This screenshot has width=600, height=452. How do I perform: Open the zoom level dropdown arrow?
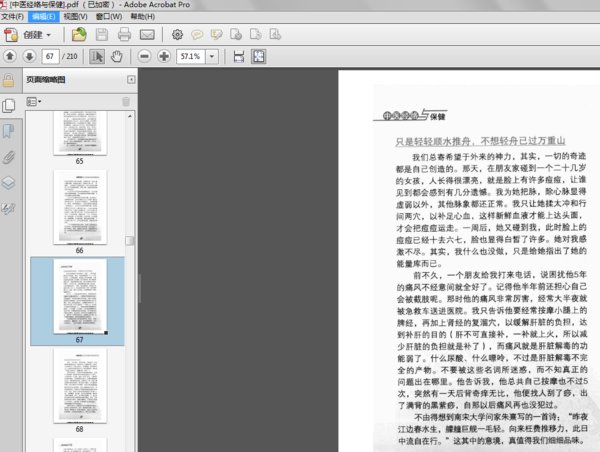tap(212, 57)
